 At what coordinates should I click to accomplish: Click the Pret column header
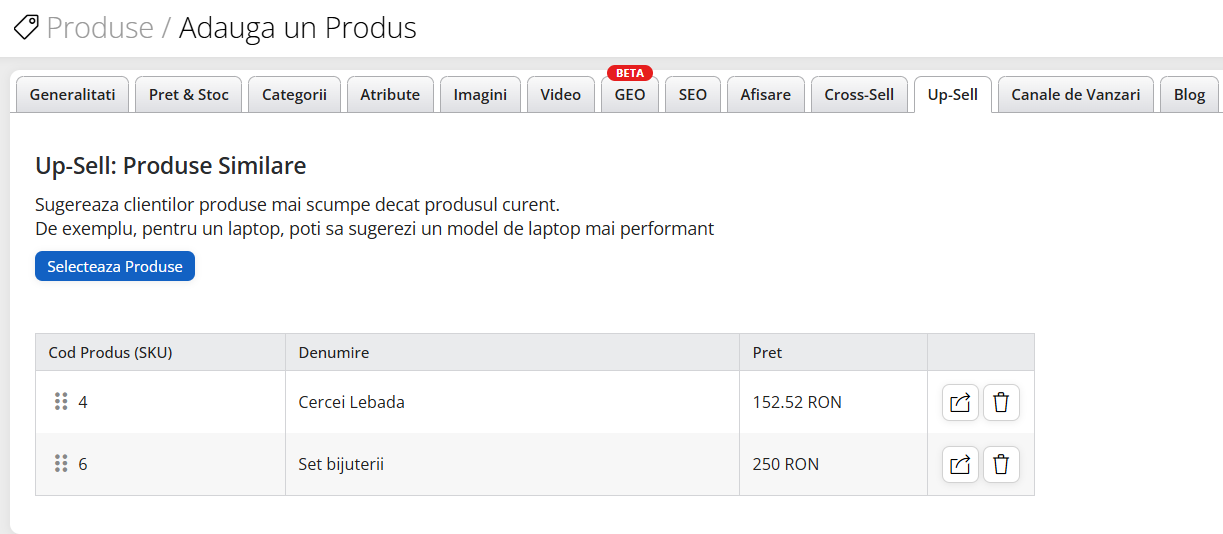[x=768, y=352]
